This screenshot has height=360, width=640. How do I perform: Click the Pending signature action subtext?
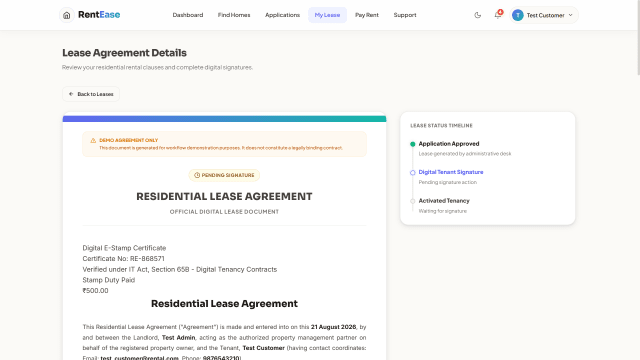coord(448,182)
